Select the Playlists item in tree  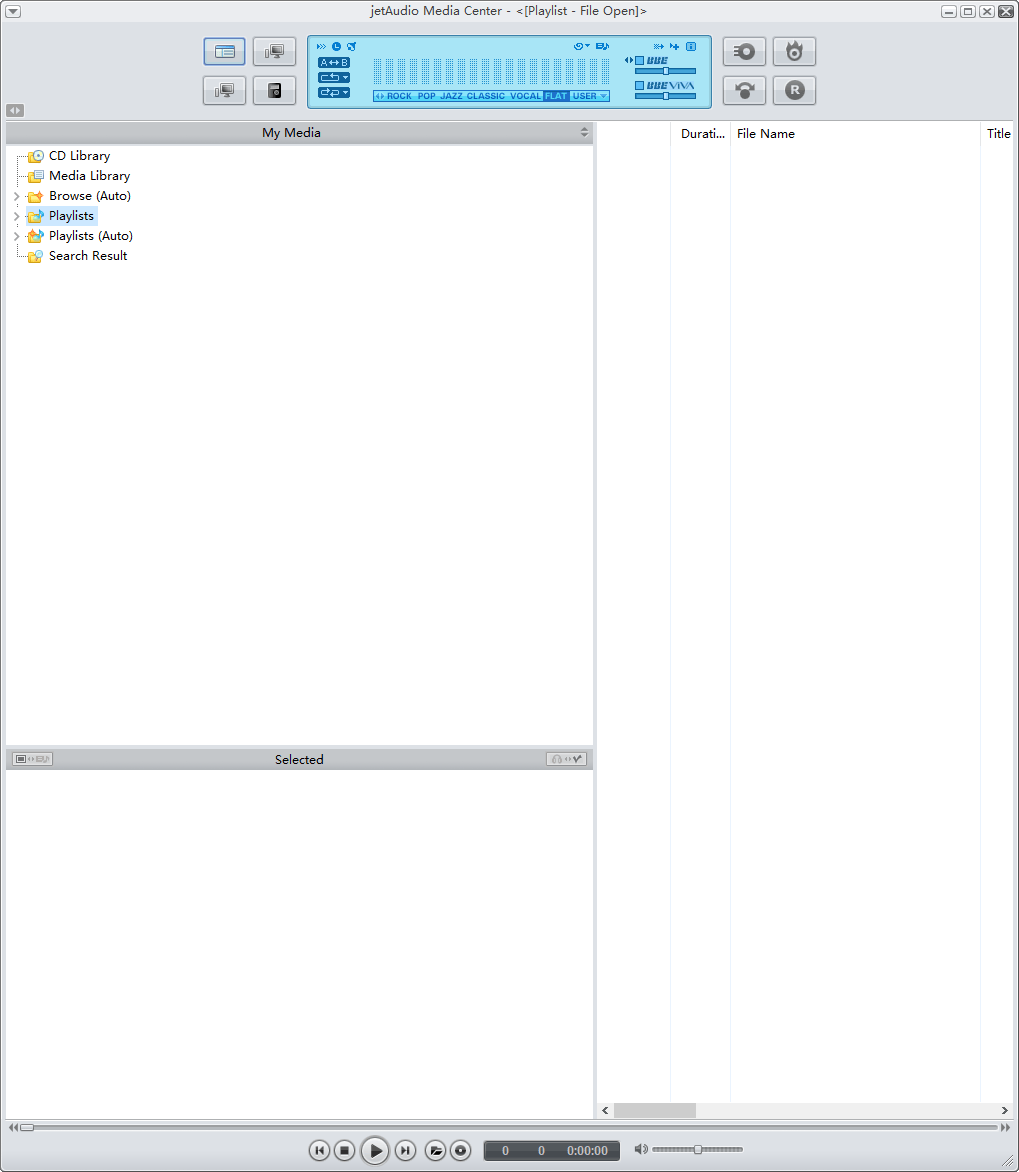coord(71,216)
